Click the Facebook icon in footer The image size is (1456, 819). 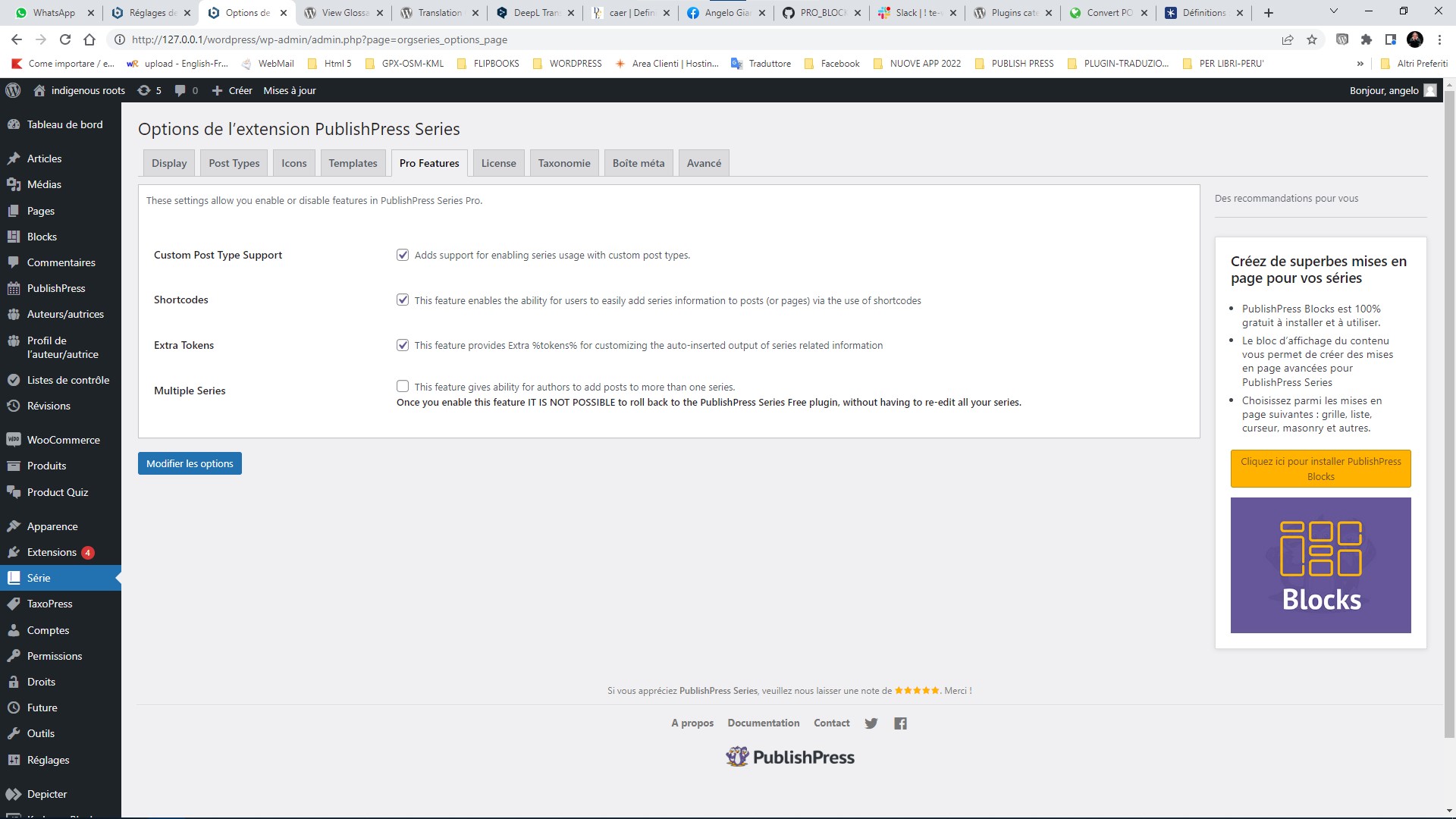(900, 723)
